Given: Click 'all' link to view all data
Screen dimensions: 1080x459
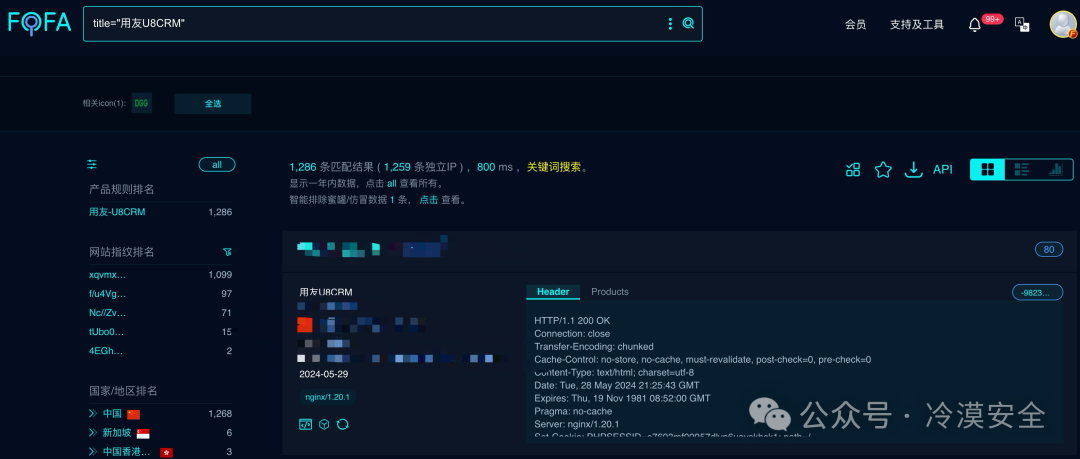Looking at the screenshot, I should tap(391, 184).
